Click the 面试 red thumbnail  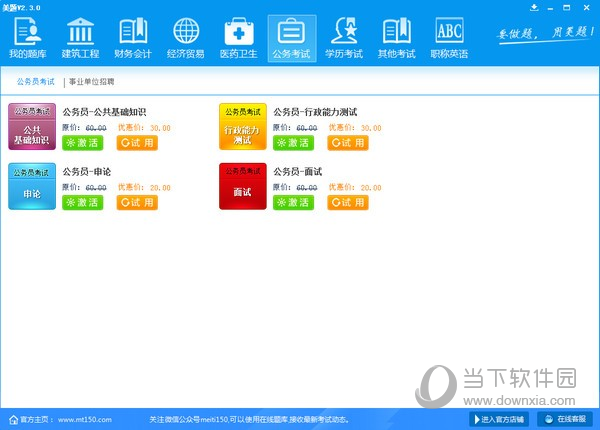pyautogui.click(x=243, y=186)
